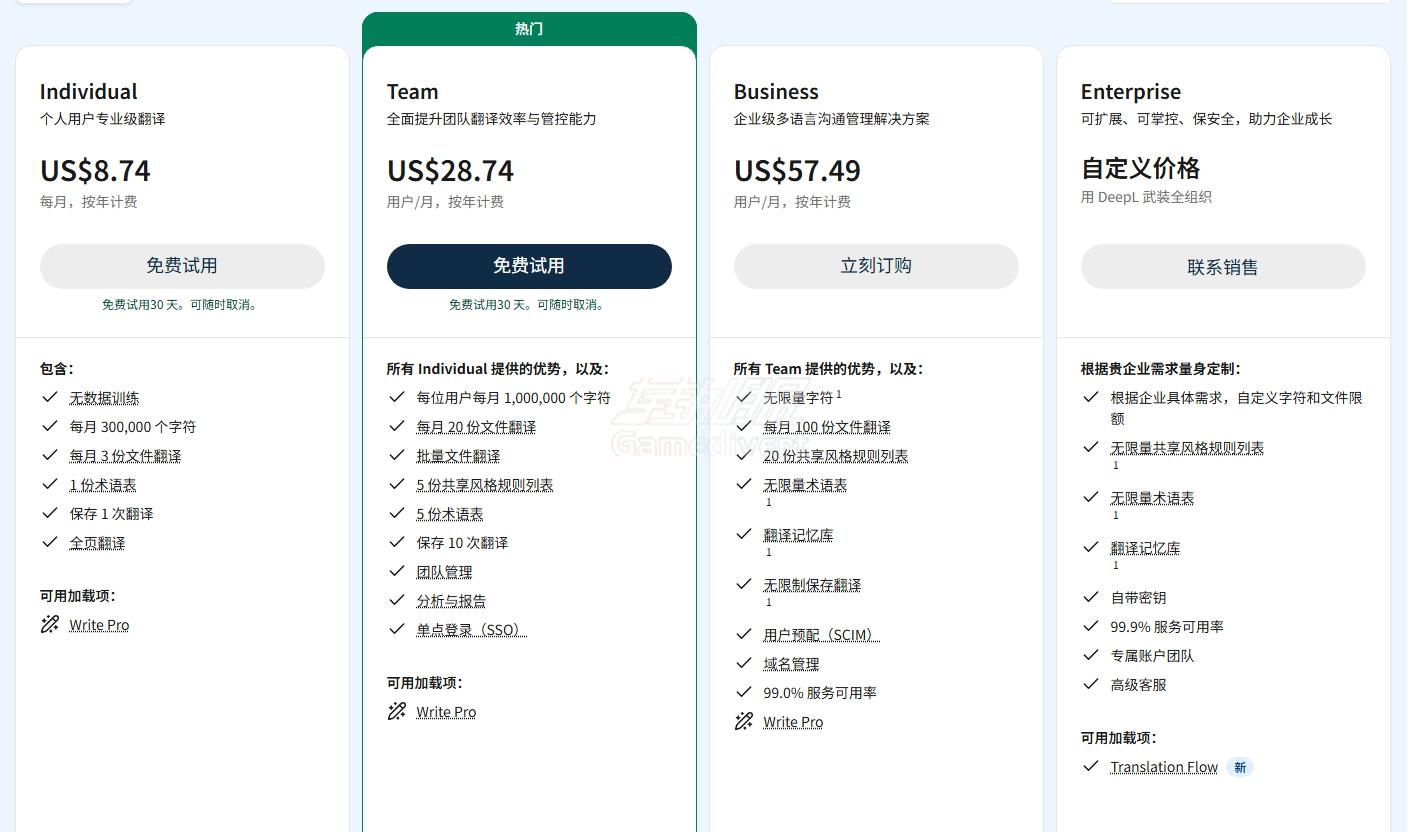Click the checkmark beside 域名管理
Screen dimensions: 1423x832
click(x=743, y=663)
